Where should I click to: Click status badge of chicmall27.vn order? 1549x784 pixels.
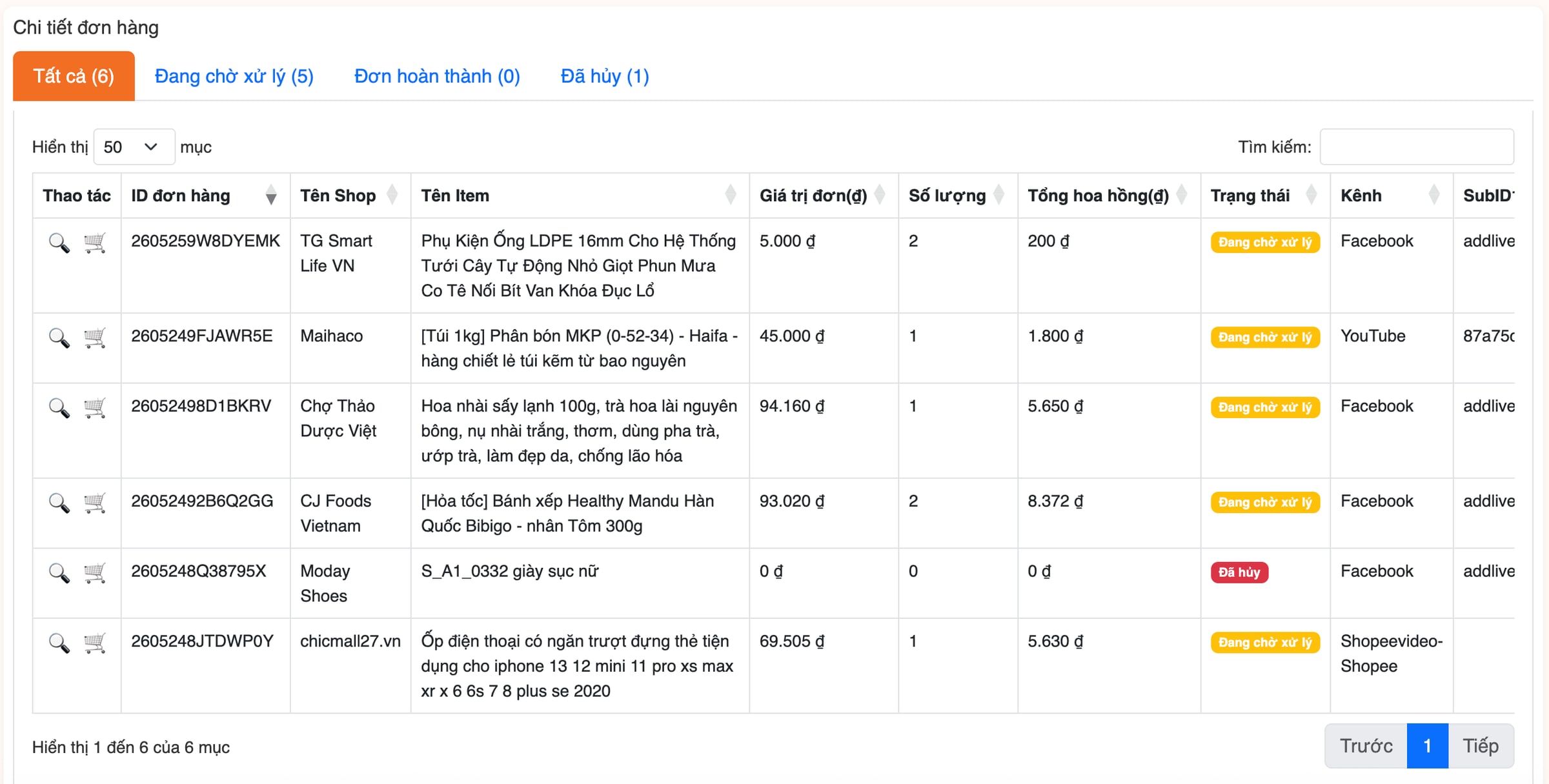1265,642
